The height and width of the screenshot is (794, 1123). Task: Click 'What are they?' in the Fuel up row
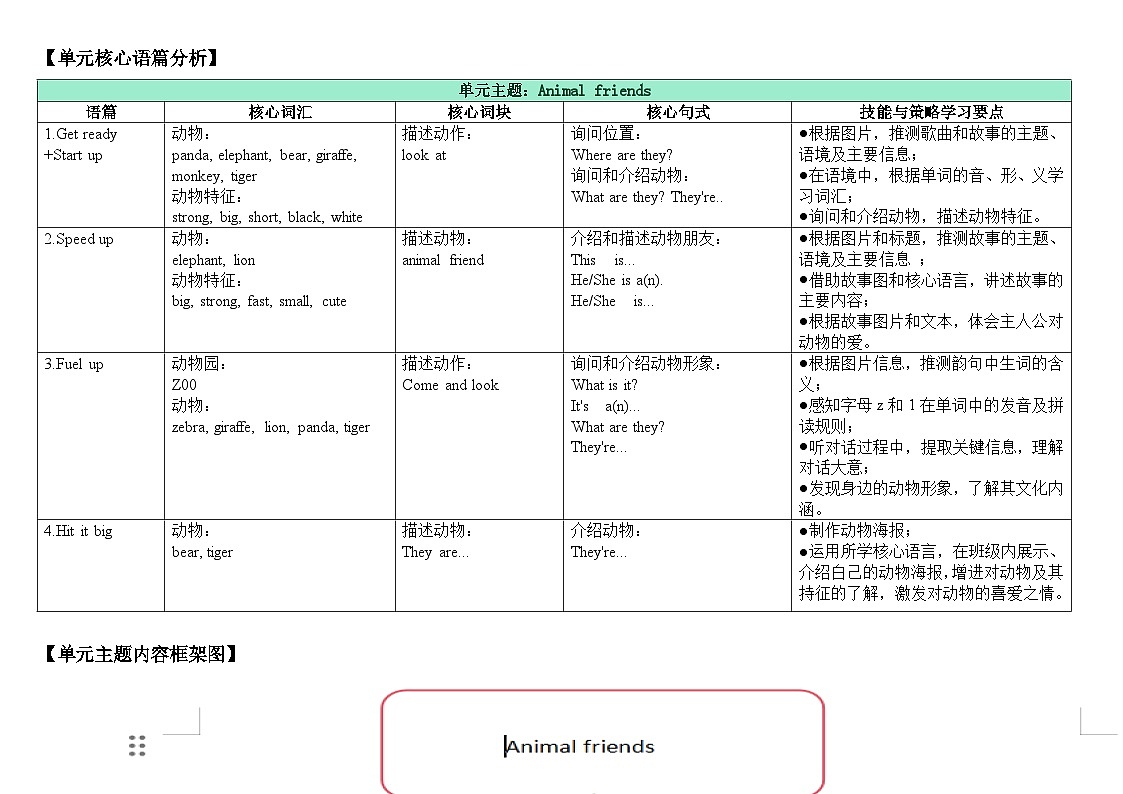[618, 427]
